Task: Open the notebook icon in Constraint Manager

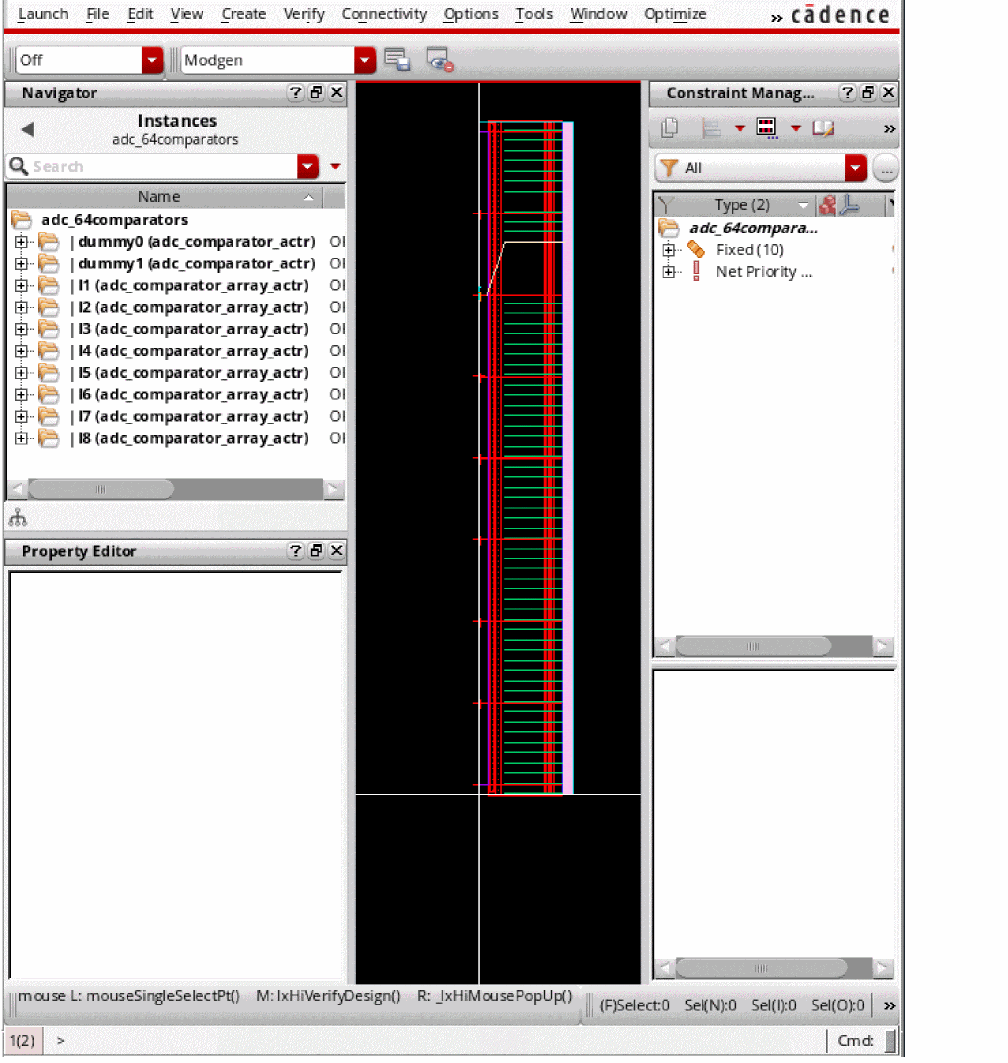Action: tap(823, 128)
